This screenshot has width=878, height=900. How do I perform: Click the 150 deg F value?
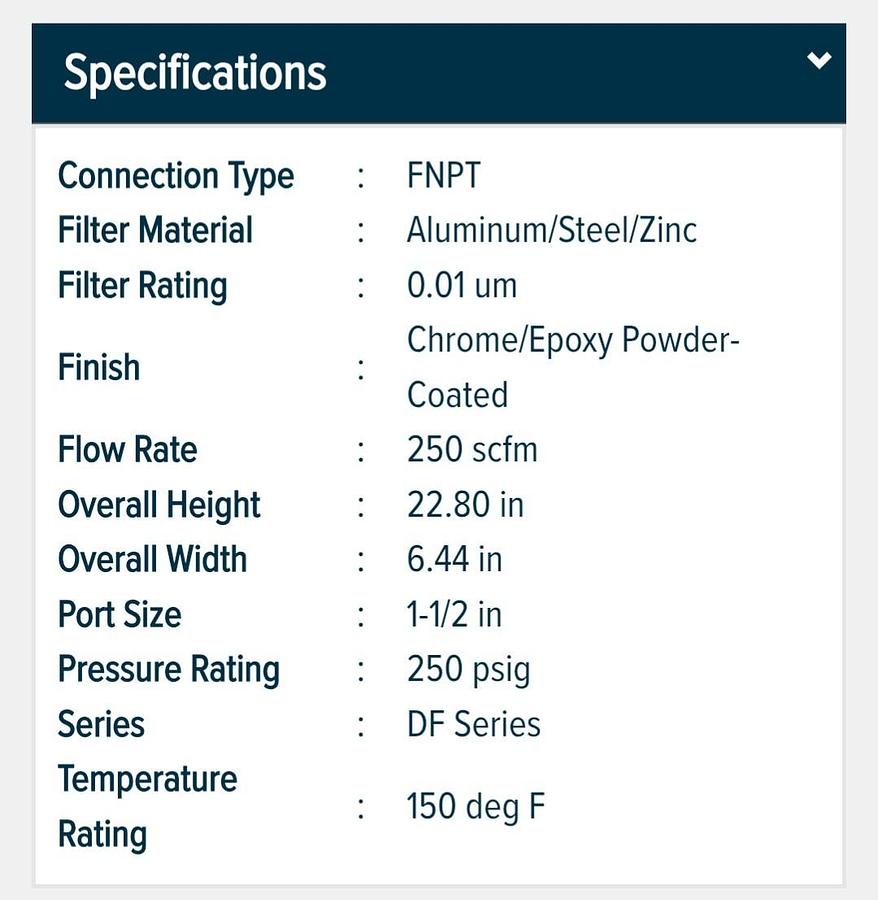(475, 805)
